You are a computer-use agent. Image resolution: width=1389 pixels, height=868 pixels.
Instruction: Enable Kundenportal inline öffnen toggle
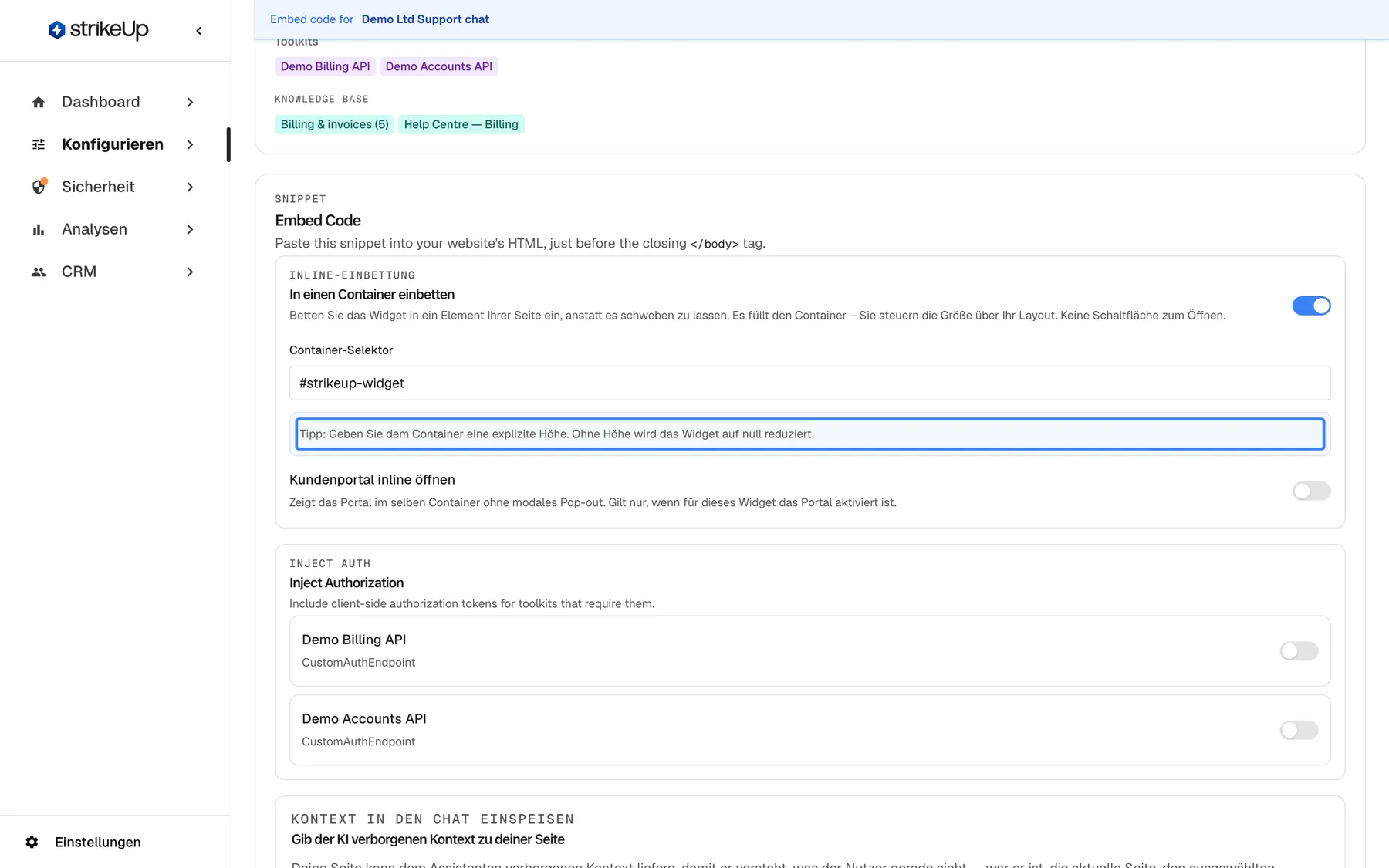[1311, 491]
